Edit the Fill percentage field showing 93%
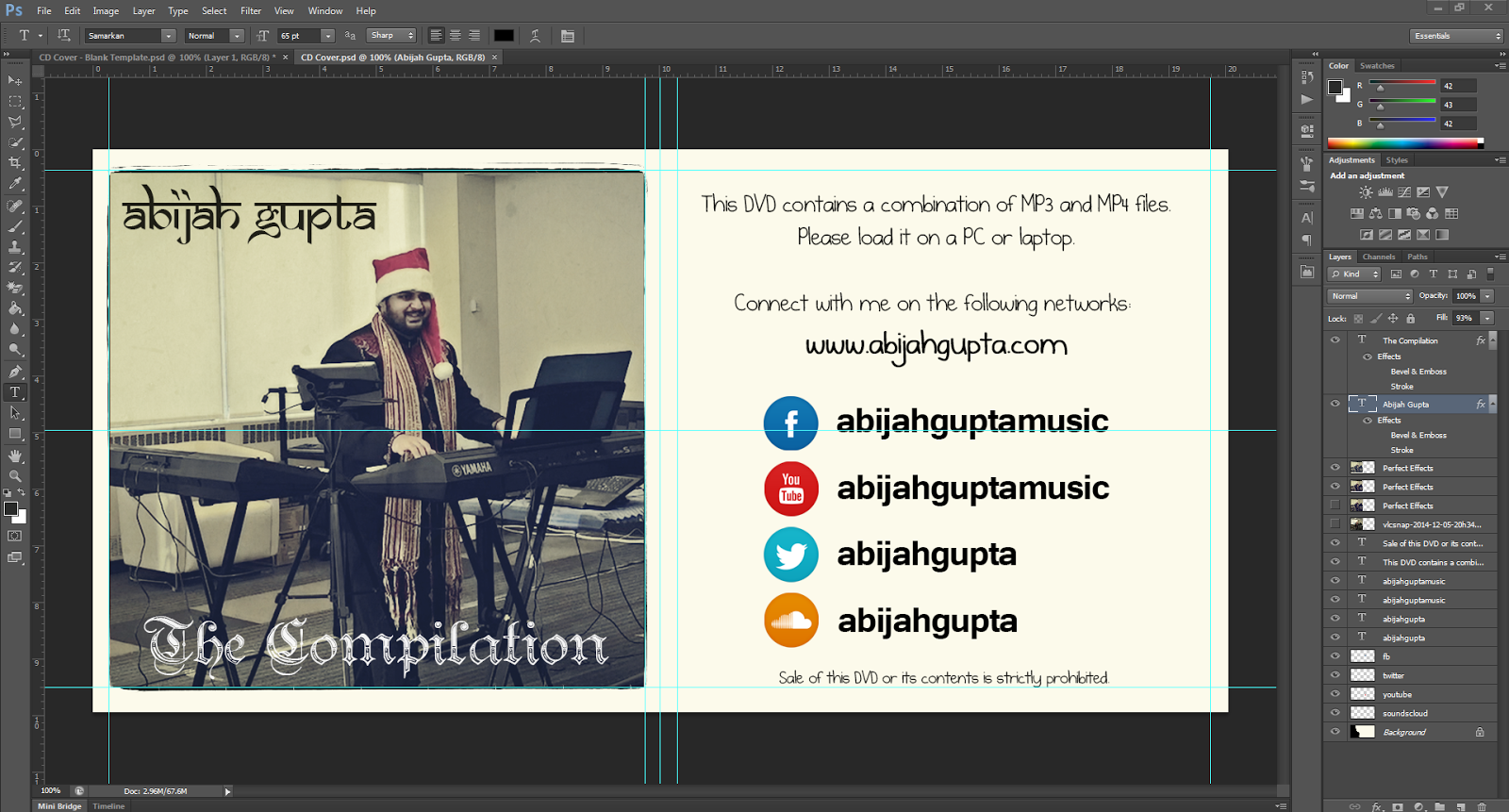Viewport: 1509px width, 812px height. [x=1466, y=318]
